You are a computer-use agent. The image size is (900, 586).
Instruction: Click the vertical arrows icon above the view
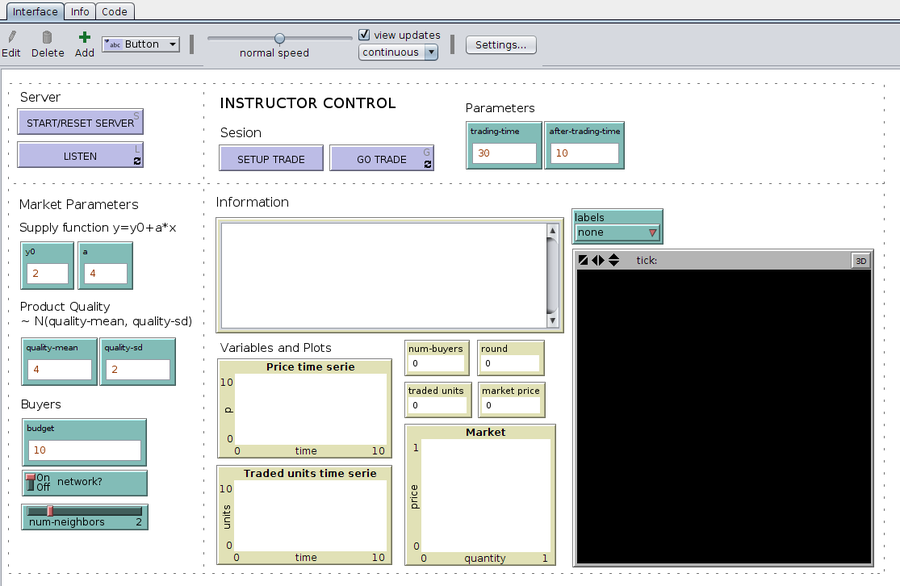pos(614,260)
